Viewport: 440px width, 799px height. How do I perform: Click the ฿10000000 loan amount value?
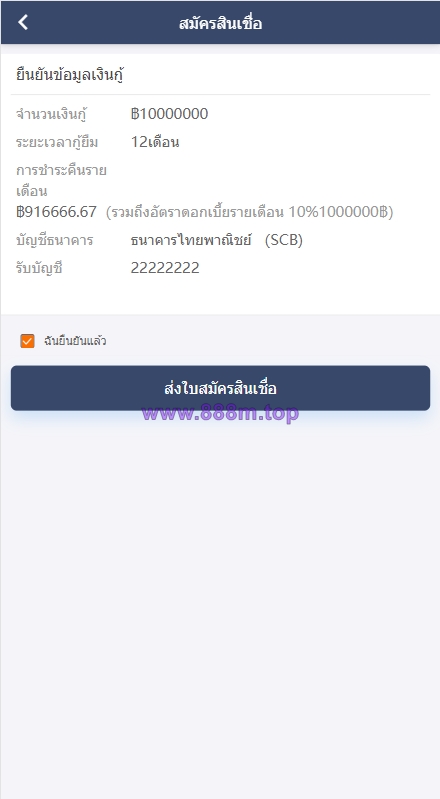(169, 114)
